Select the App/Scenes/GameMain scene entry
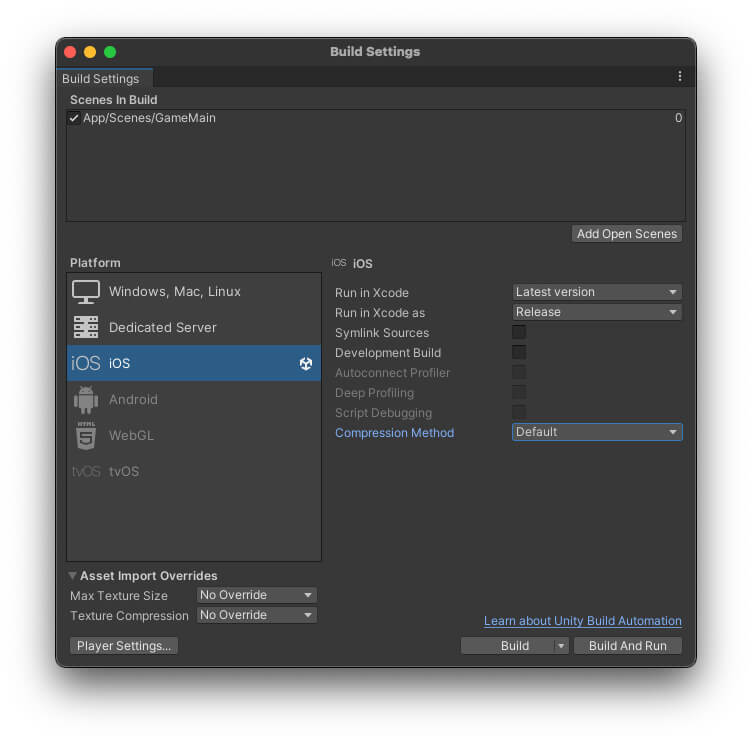752x741 pixels. pos(376,118)
